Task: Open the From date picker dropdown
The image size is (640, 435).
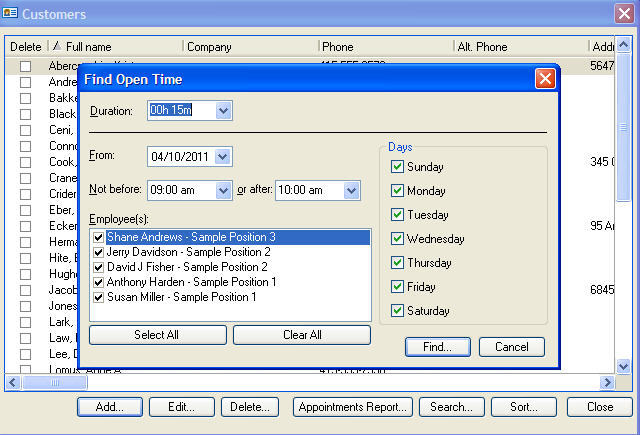Action: point(223,157)
